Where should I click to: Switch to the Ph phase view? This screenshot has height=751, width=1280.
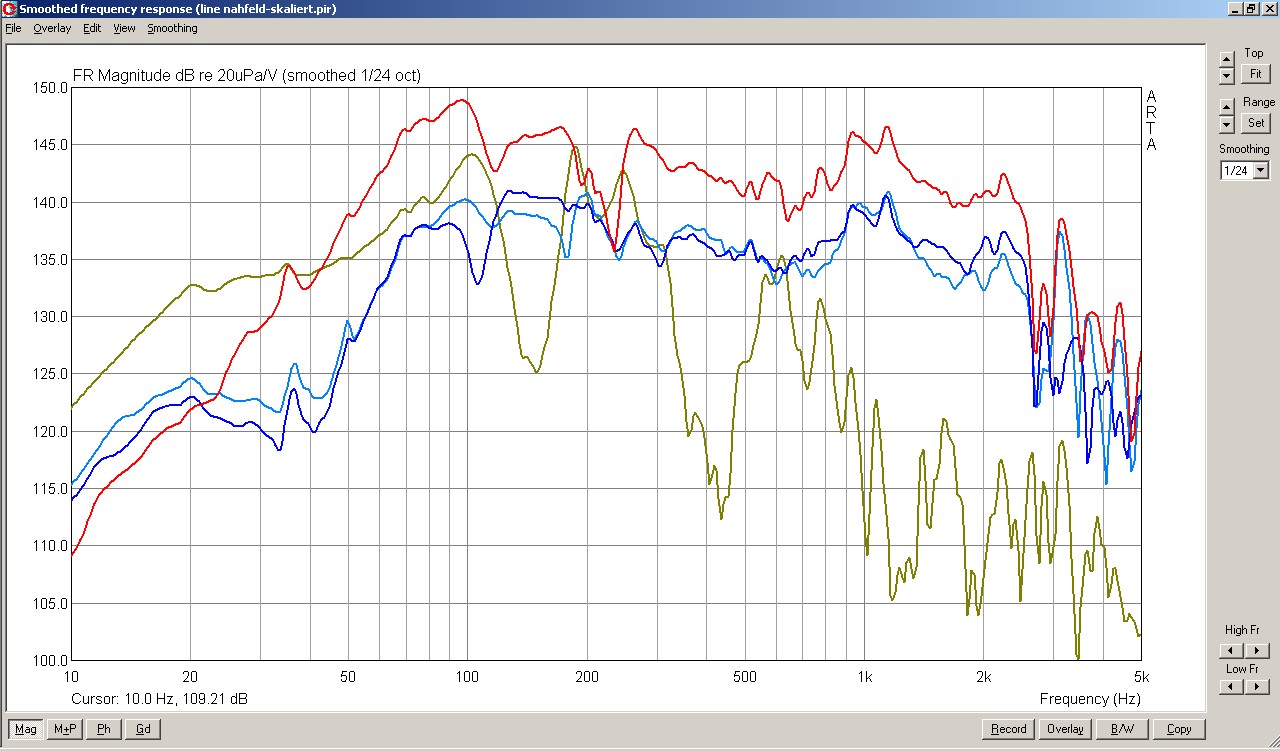coord(103,729)
